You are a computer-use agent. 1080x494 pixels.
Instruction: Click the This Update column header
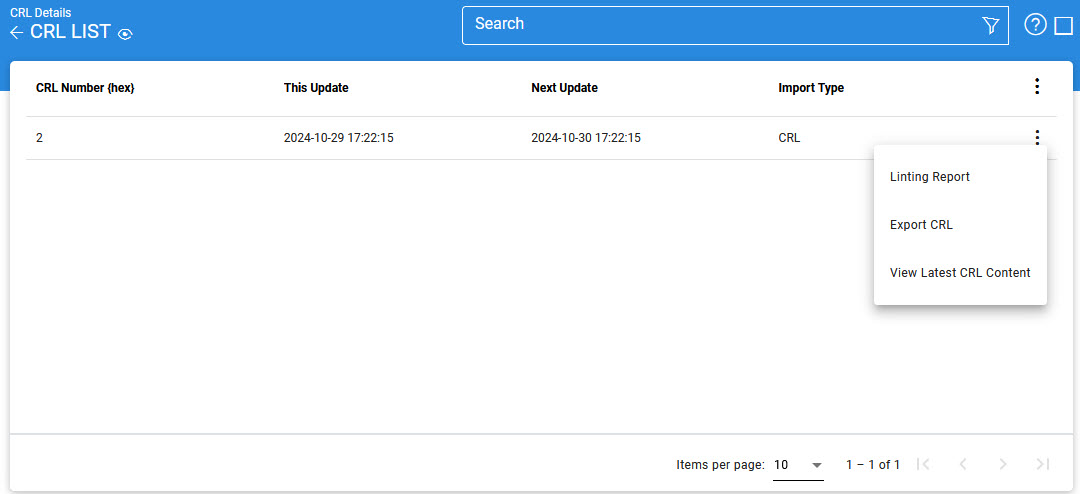(316, 88)
